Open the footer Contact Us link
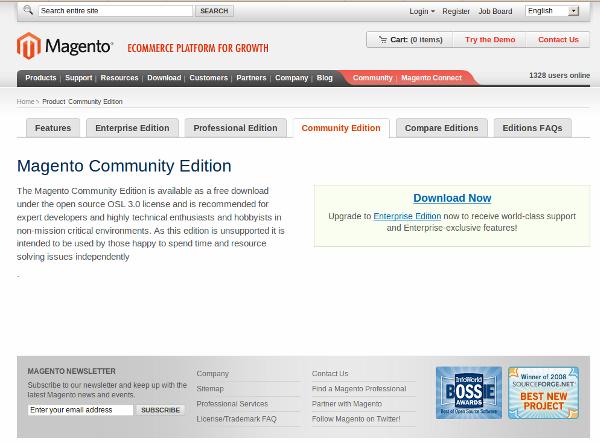600x443 pixels. click(330, 373)
